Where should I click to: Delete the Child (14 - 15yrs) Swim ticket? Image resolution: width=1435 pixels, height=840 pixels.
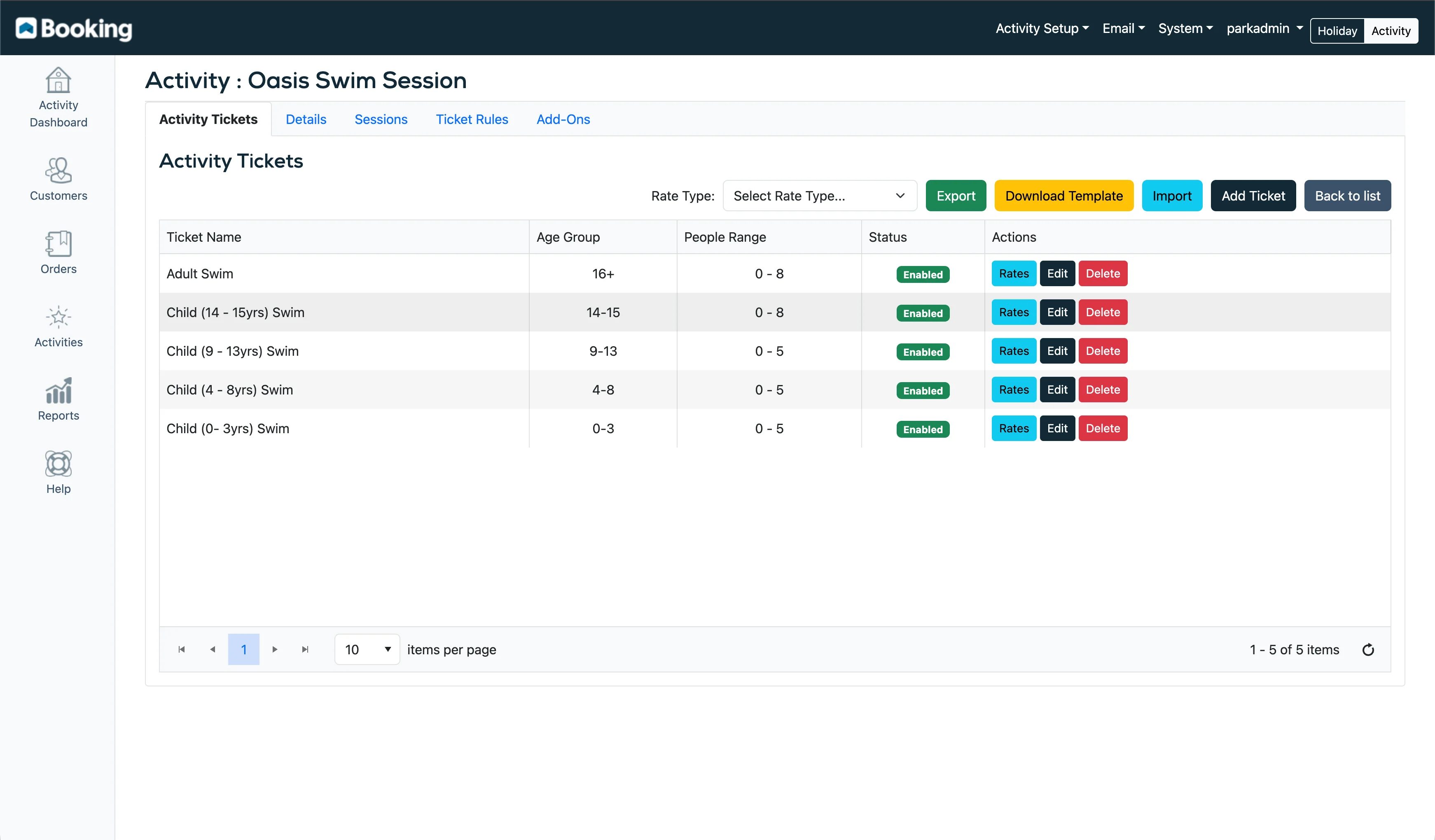[x=1103, y=313]
